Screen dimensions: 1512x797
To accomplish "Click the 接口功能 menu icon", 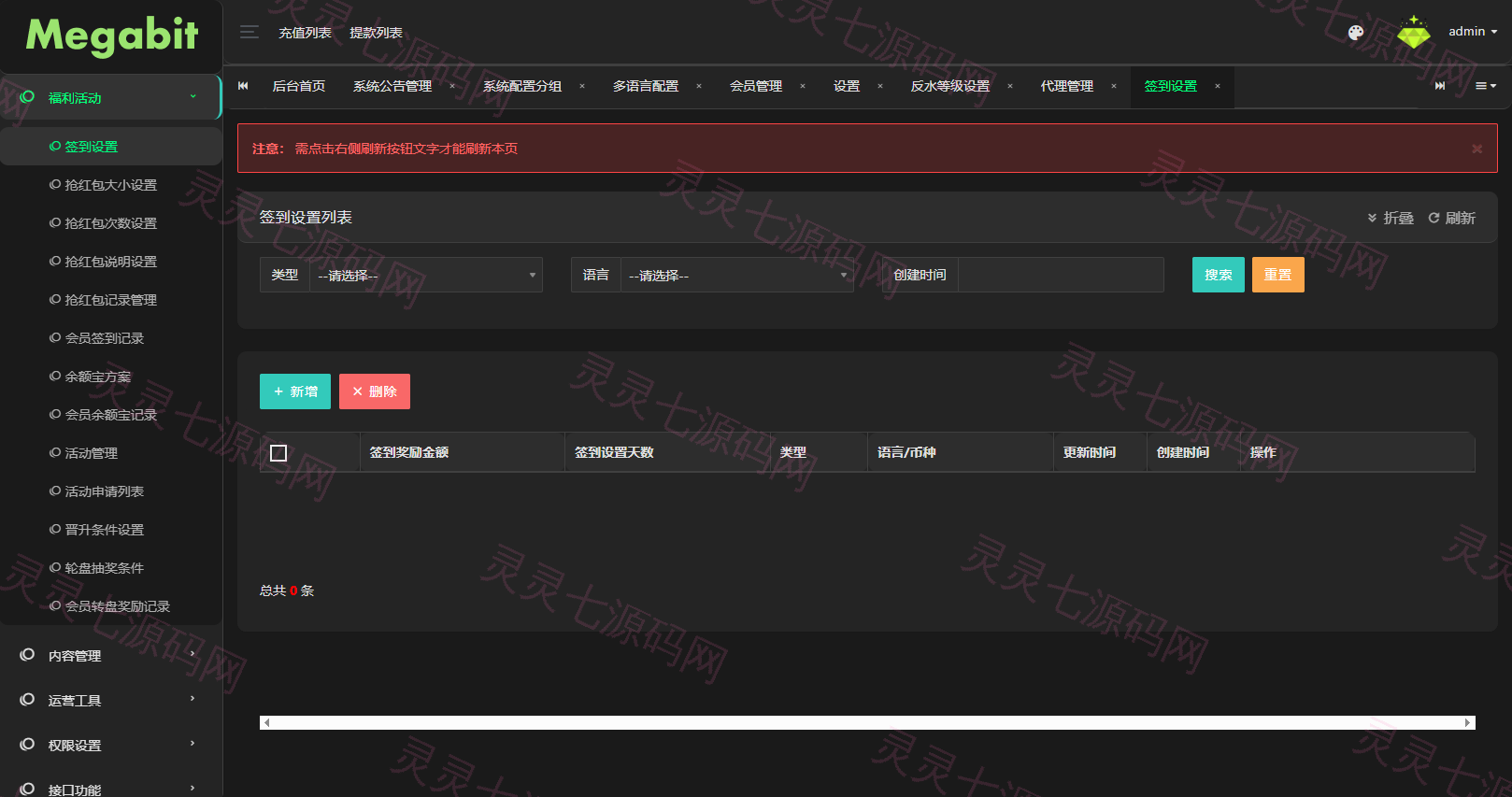I will 27,790.
